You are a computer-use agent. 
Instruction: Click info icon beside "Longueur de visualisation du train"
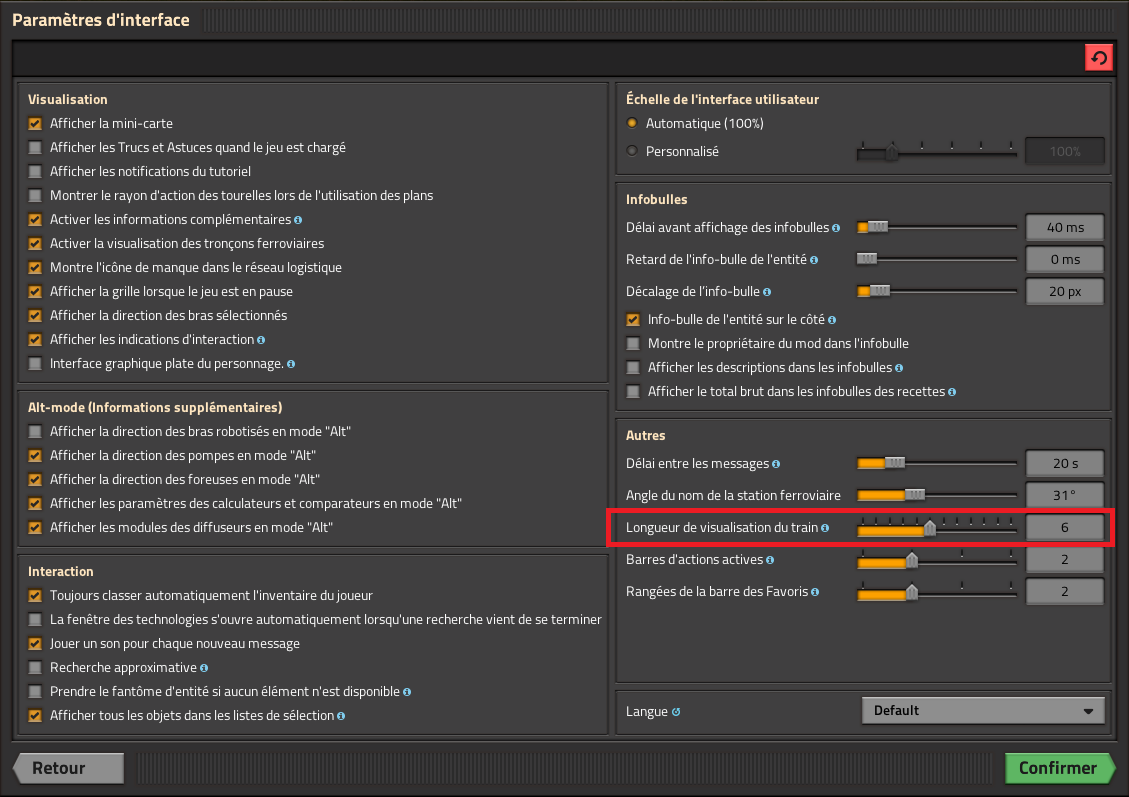(825, 528)
